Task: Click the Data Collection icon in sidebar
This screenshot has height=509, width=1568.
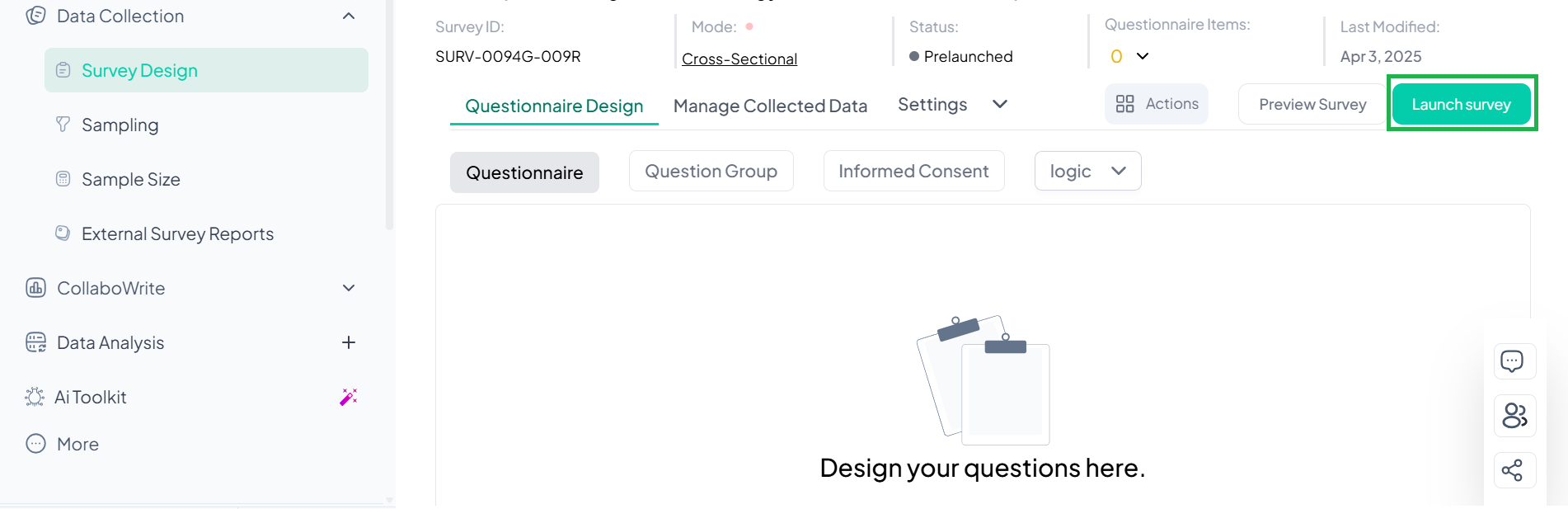Action: [x=34, y=15]
